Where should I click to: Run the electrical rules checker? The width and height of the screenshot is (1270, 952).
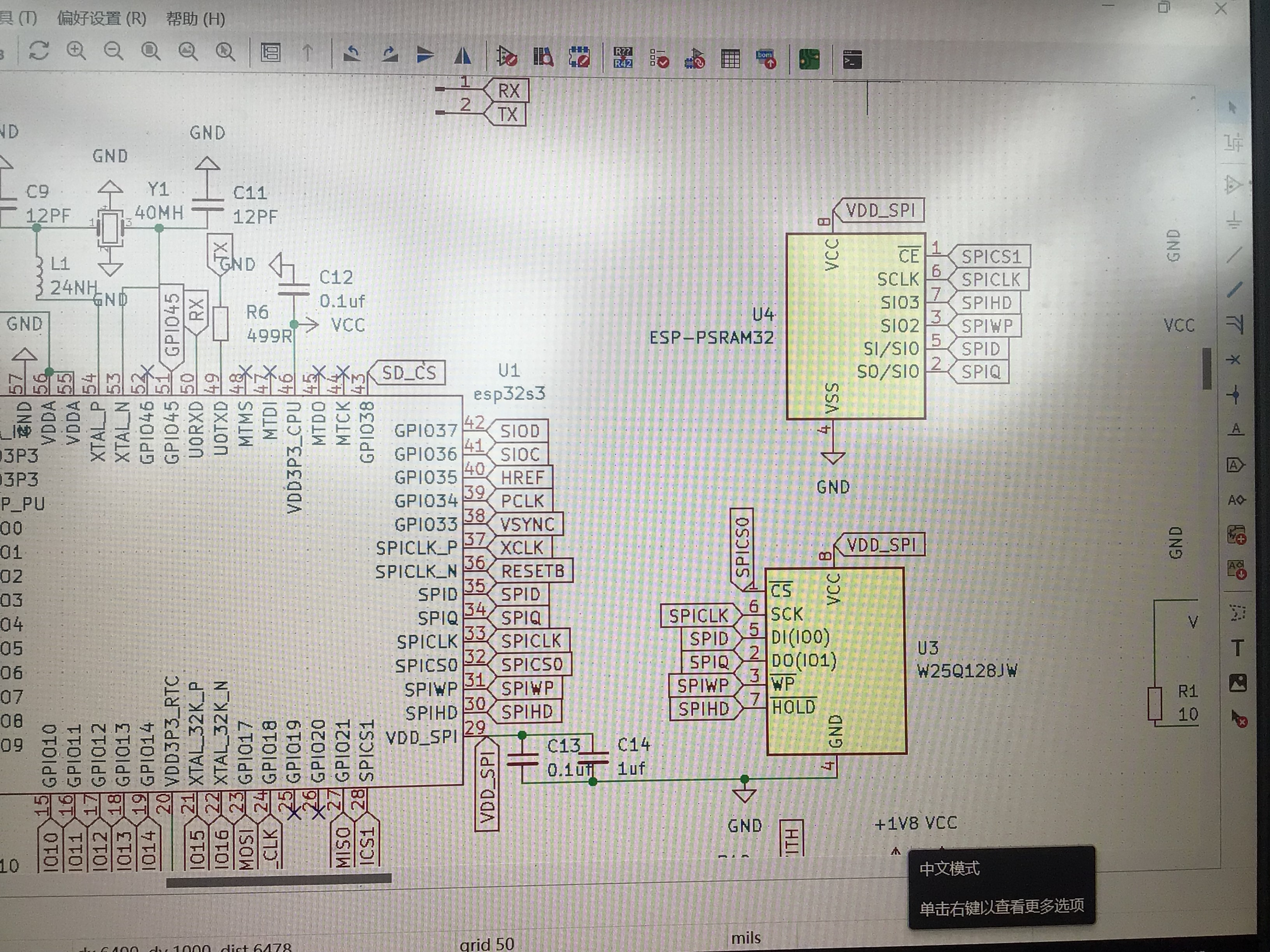click(659, 59)
